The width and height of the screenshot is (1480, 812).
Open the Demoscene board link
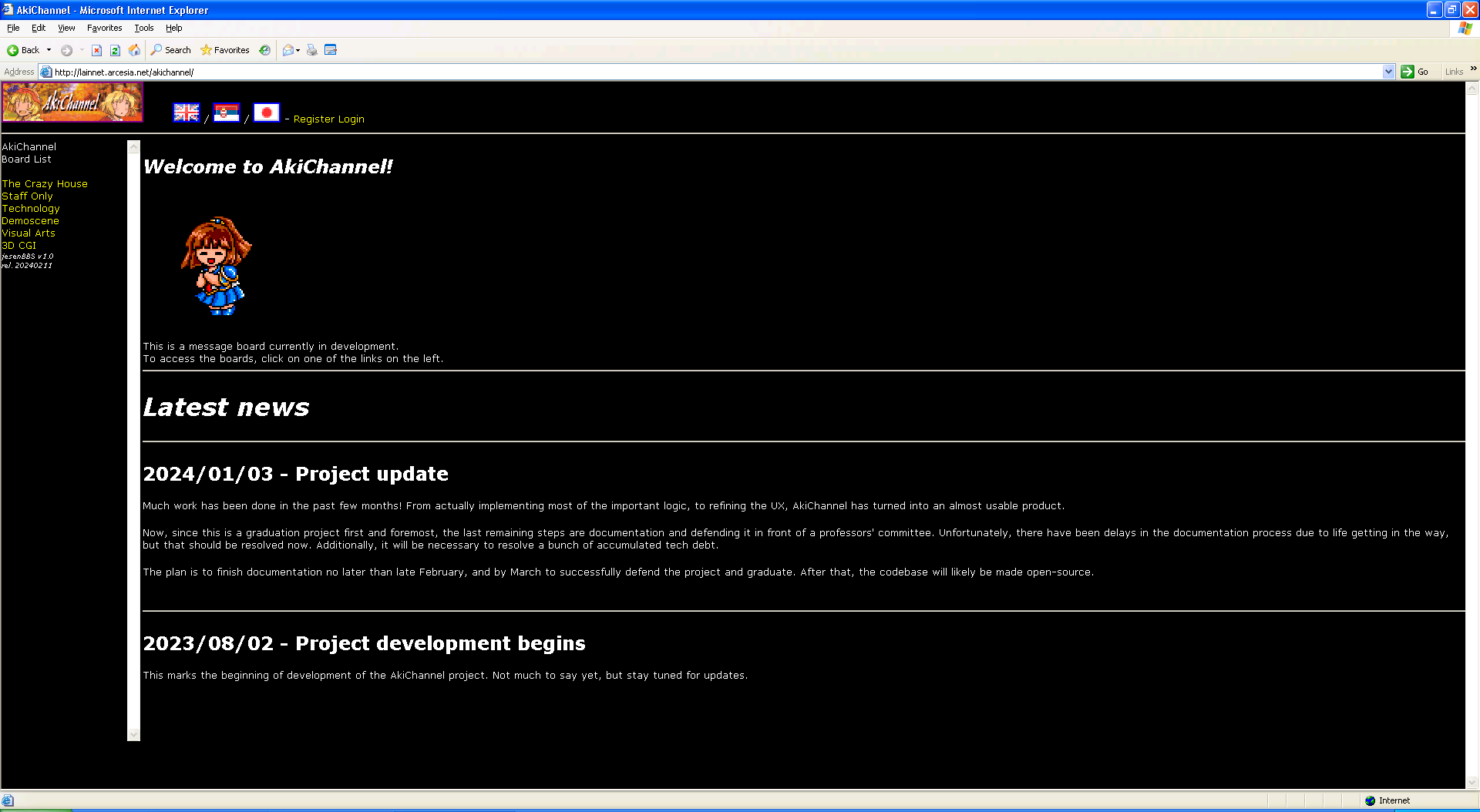[x=30, y=221]
